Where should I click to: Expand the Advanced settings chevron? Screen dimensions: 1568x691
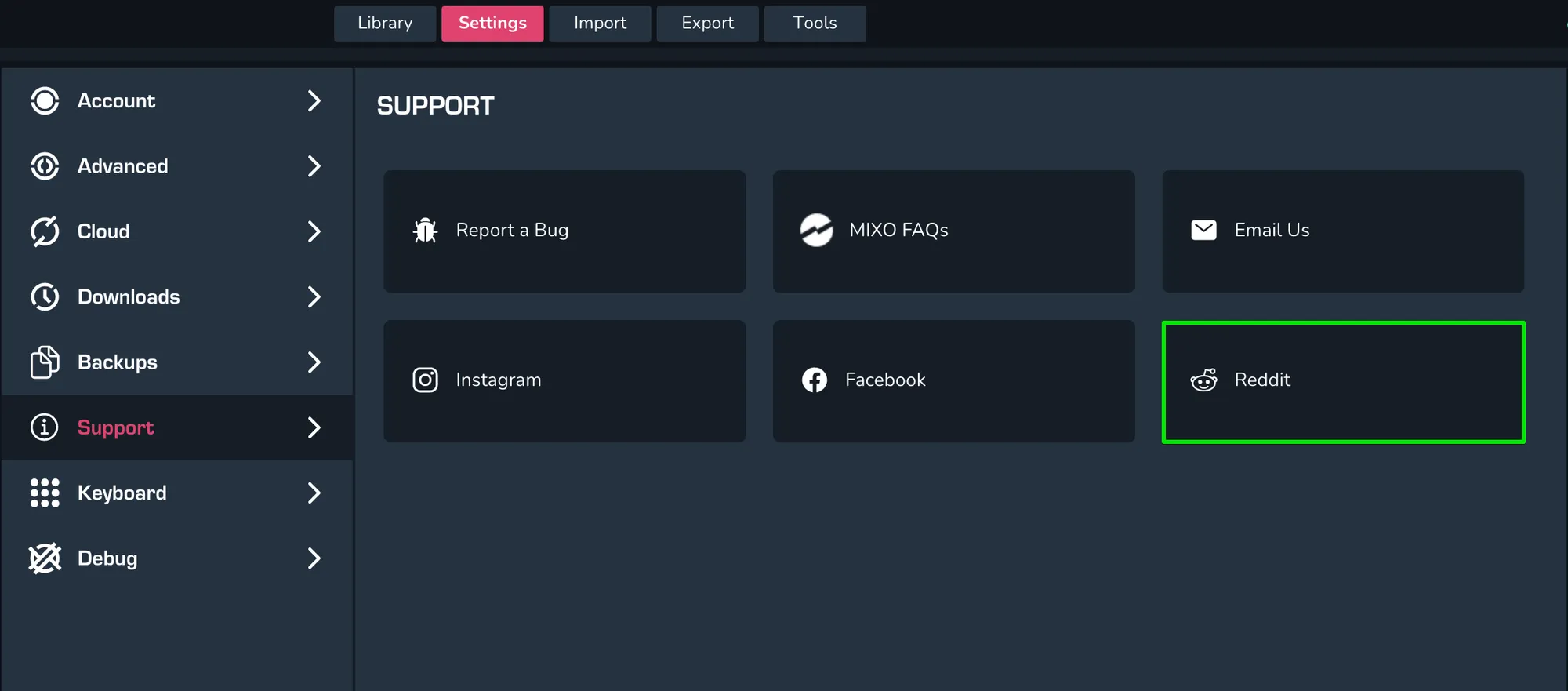coord(314,166)
